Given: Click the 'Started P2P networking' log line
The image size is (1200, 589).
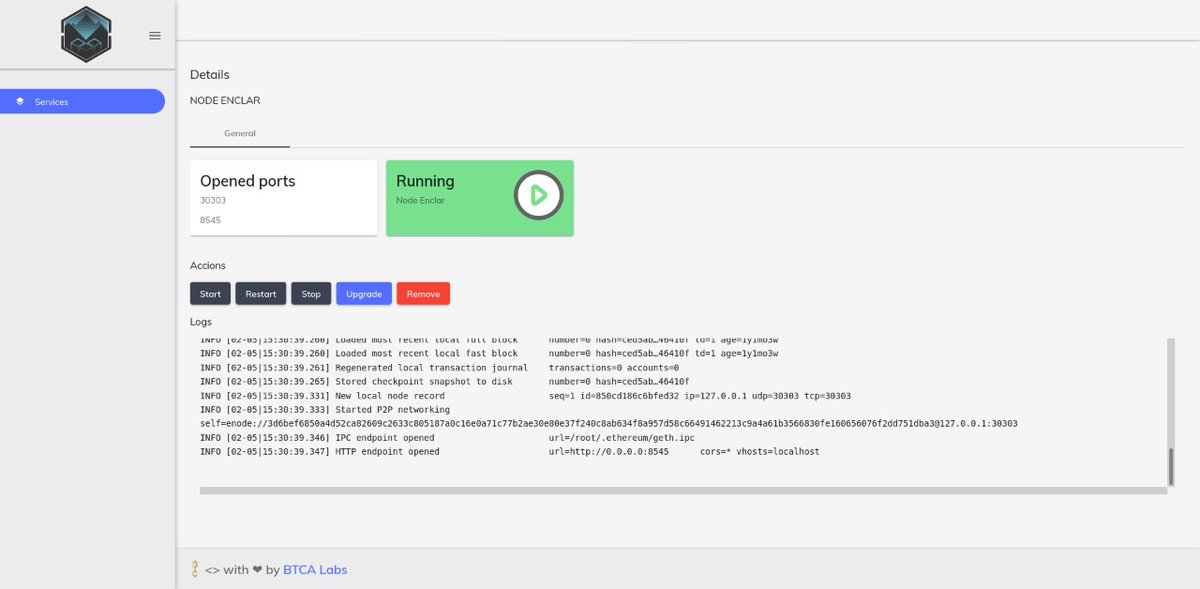Looking at the screenshot, I should (325, 410).
